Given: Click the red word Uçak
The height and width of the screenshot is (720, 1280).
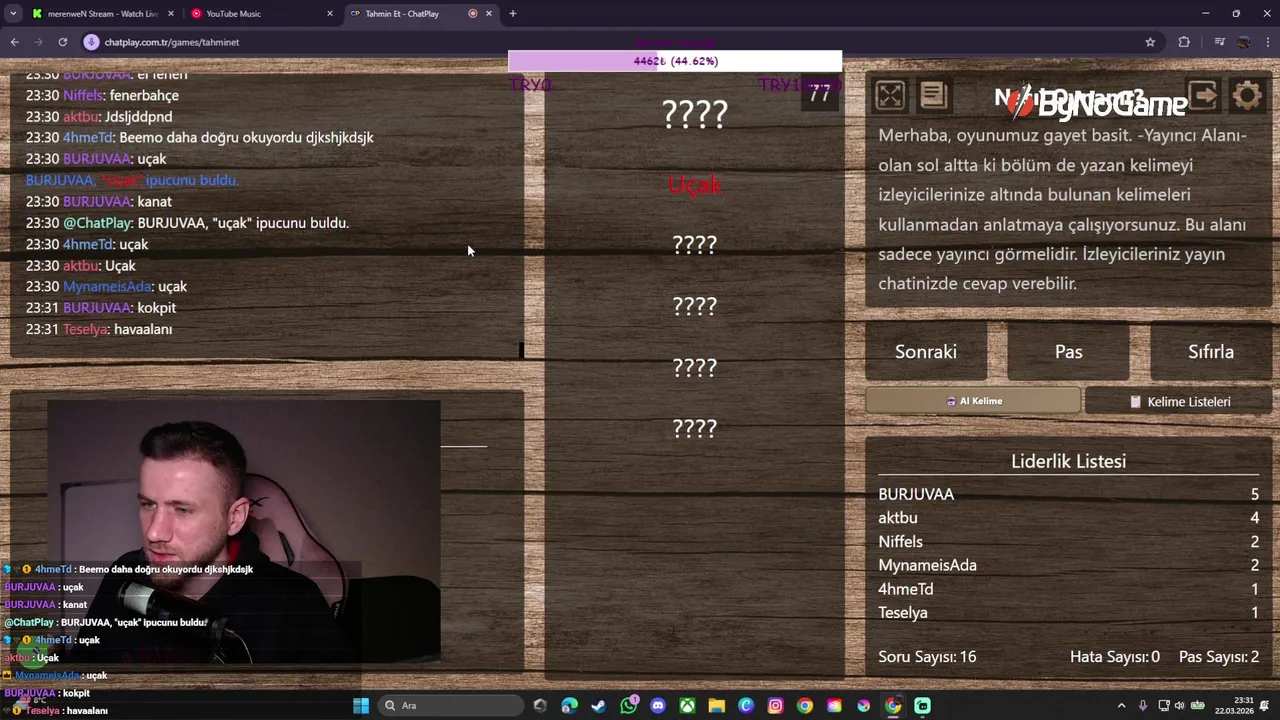Looking at the screenshot, I should coord(695,184).
